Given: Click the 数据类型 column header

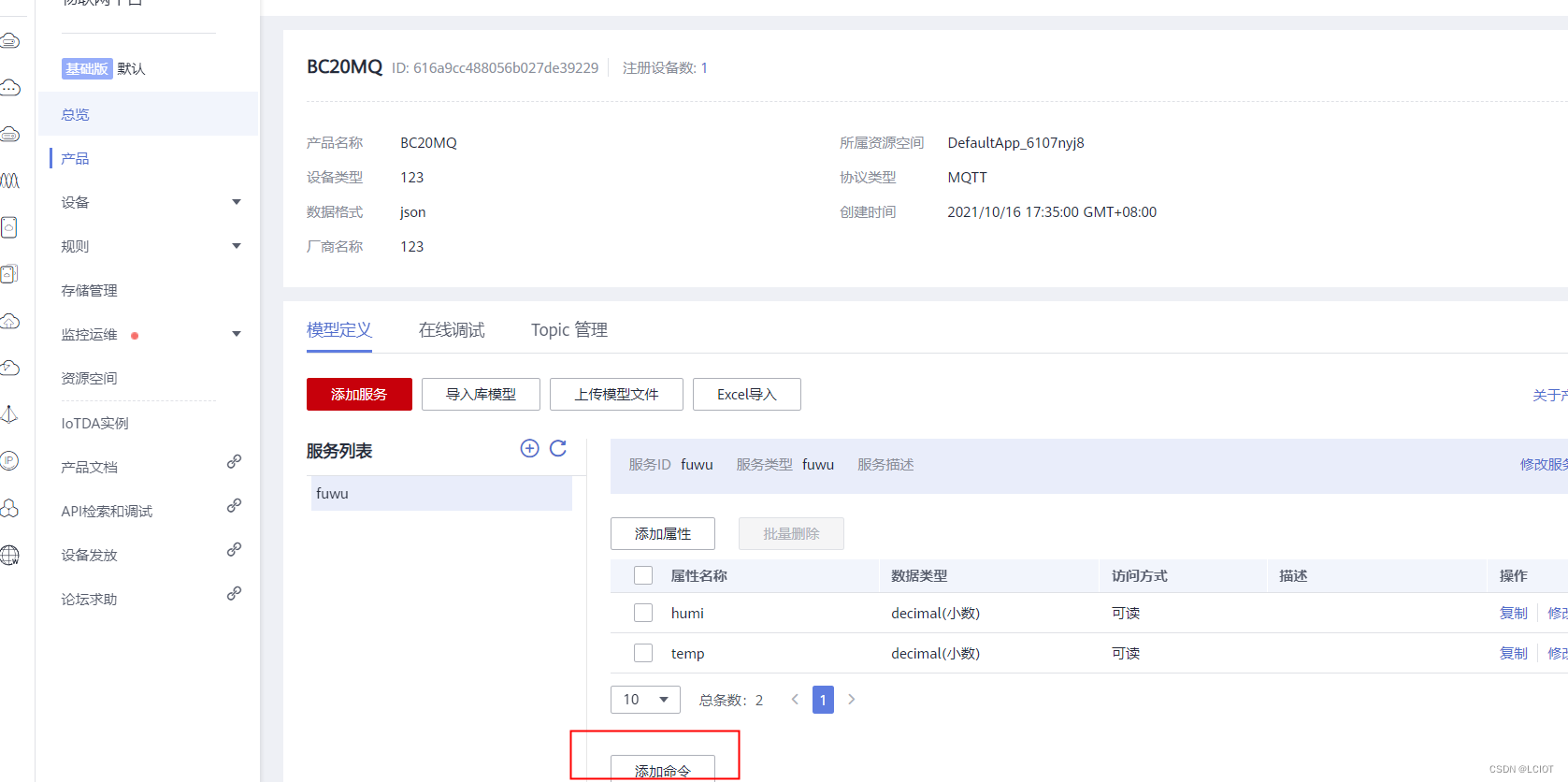Looking at the screenshot, I should click(x=919, y=576).
